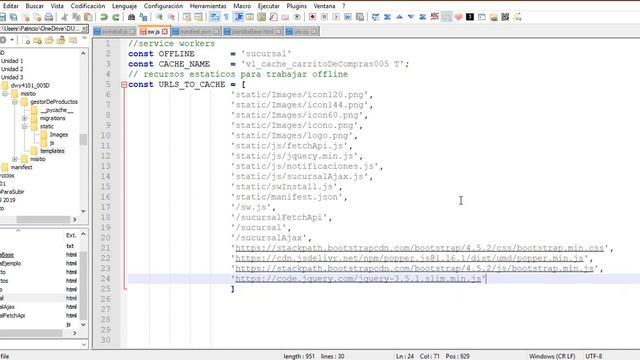Click the pink heart toolbar icon

pyautogui.click(x=458, y=17)
